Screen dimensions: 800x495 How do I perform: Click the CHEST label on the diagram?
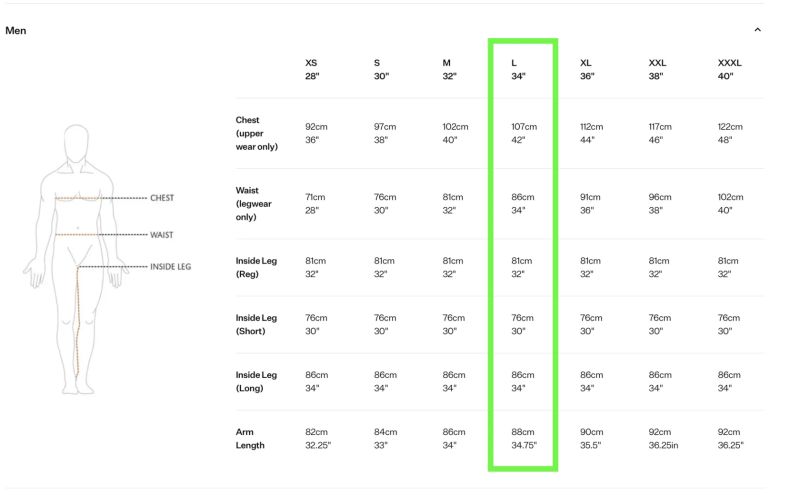[161, 198]
